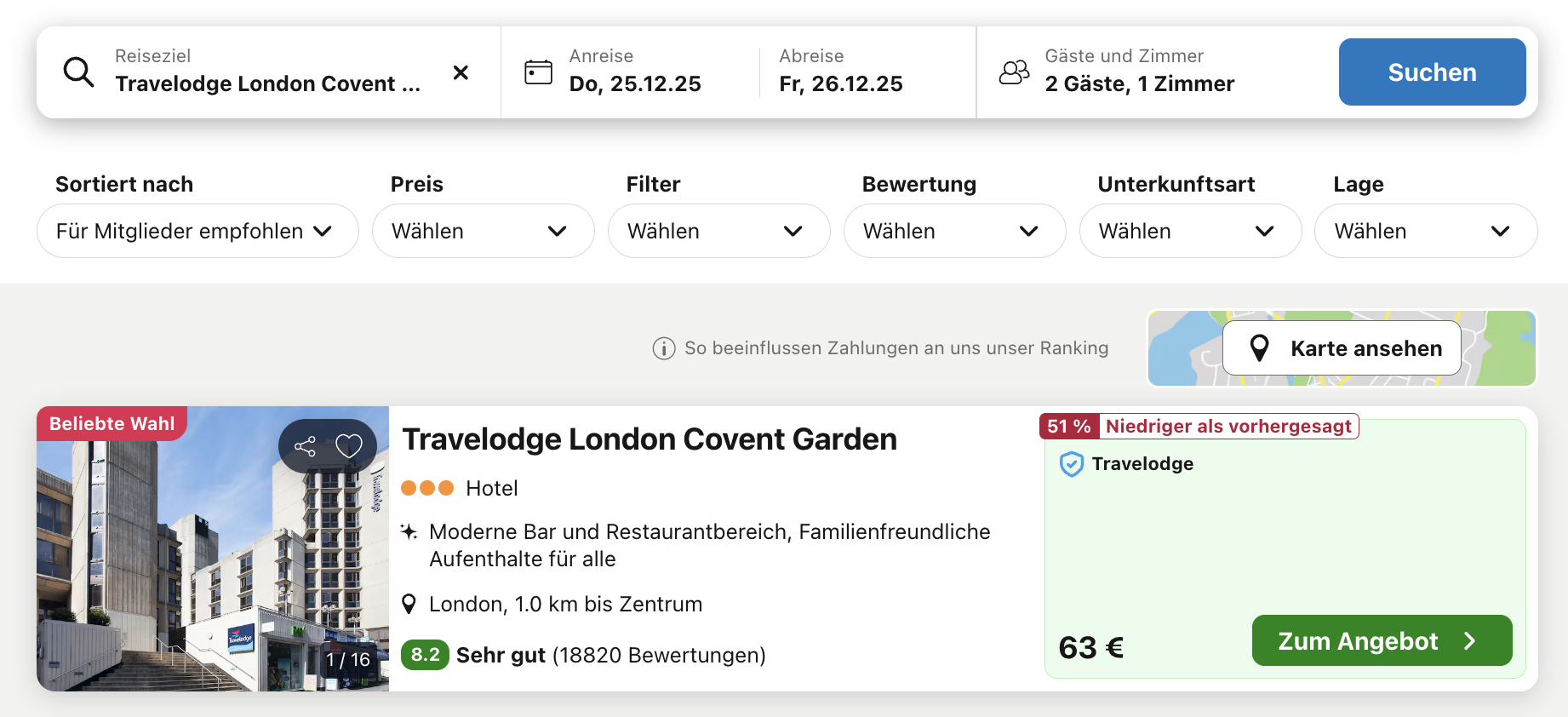
Task: Open the Filter dropdown
Action: click(x=718, y=231)
